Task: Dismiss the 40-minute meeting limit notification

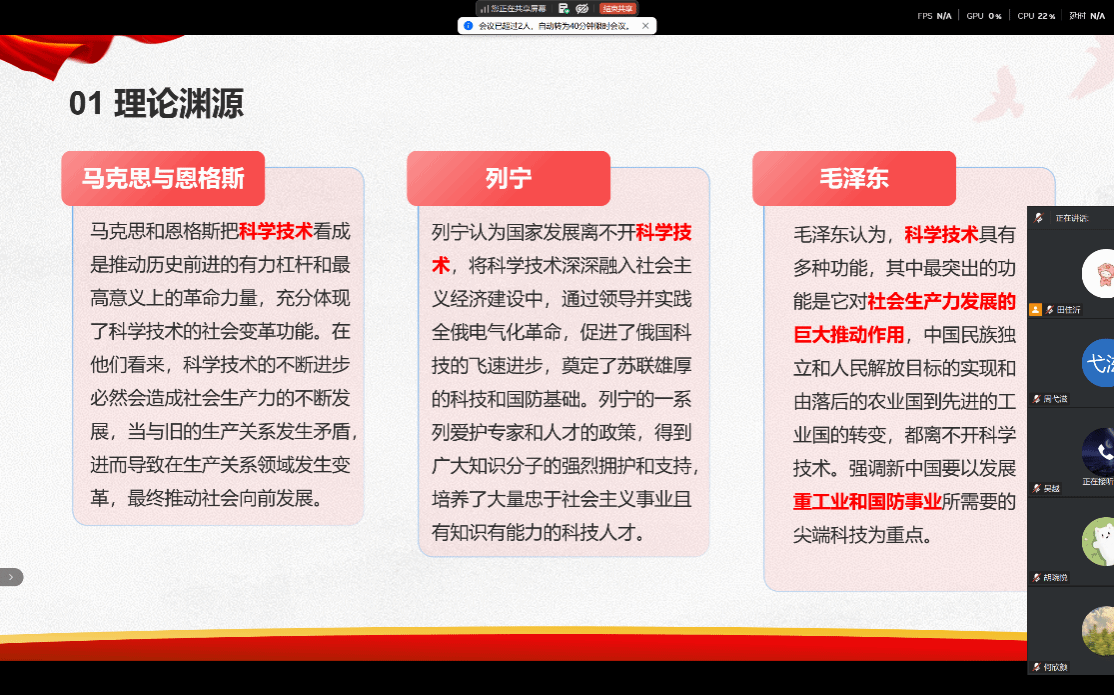Action: [645, 26]
